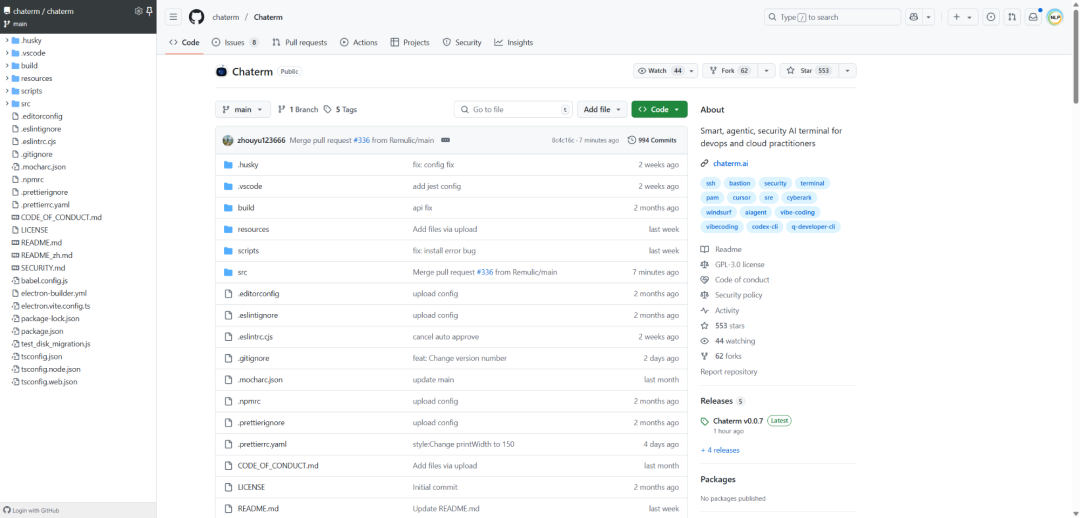Click the link icon beside chaterm.ai

coord(705,163)
